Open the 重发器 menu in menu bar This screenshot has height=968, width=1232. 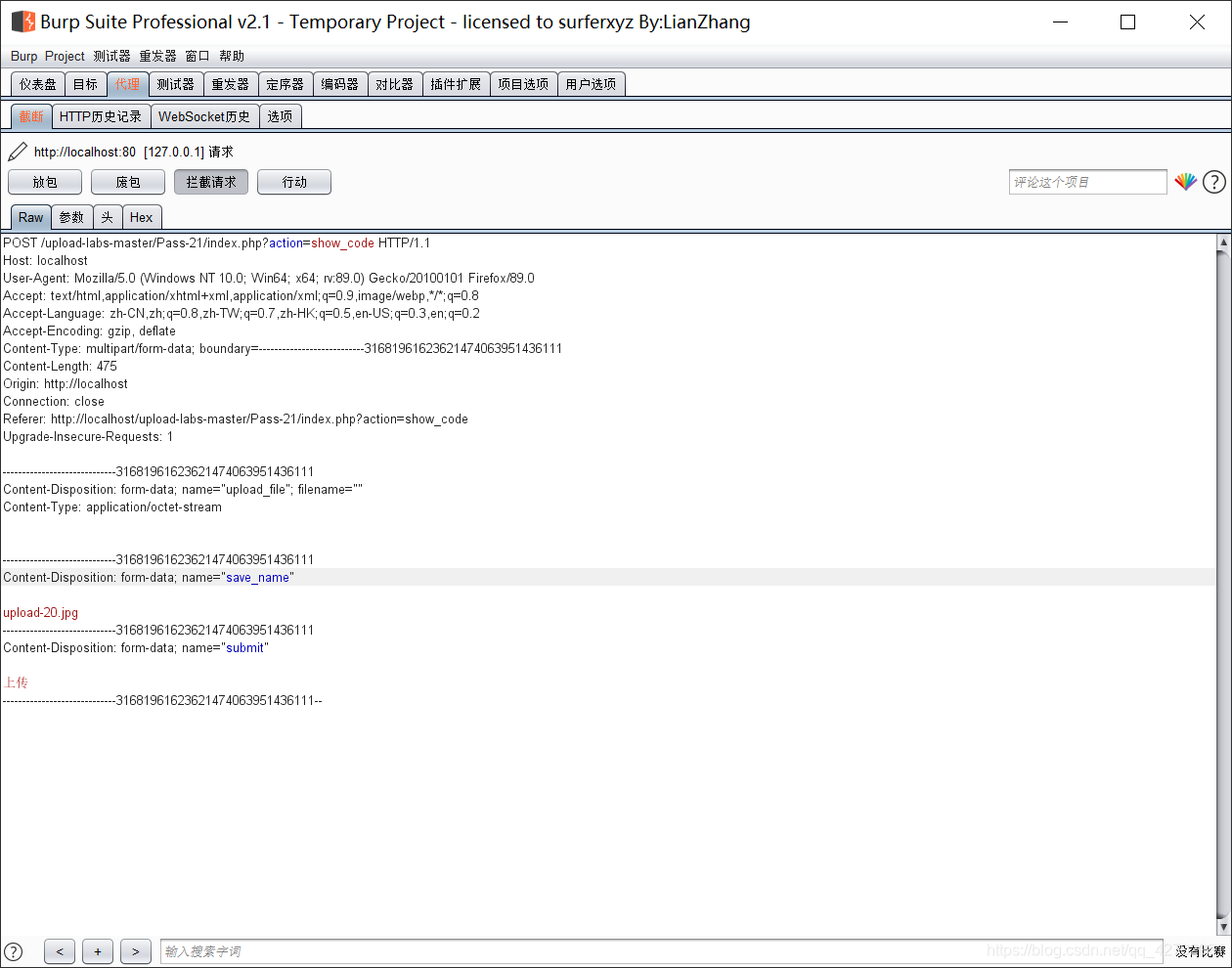[157, 56]
